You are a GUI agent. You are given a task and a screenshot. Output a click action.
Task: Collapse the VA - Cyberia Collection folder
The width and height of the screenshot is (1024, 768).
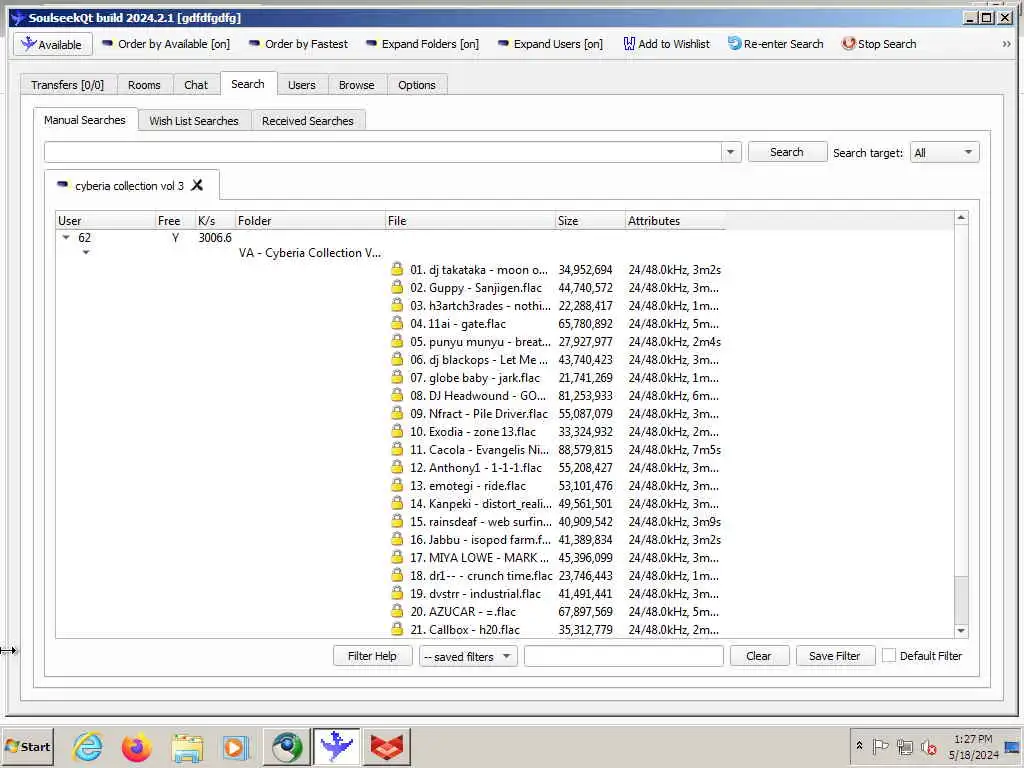pyautogui.click(x=86, y=253)
